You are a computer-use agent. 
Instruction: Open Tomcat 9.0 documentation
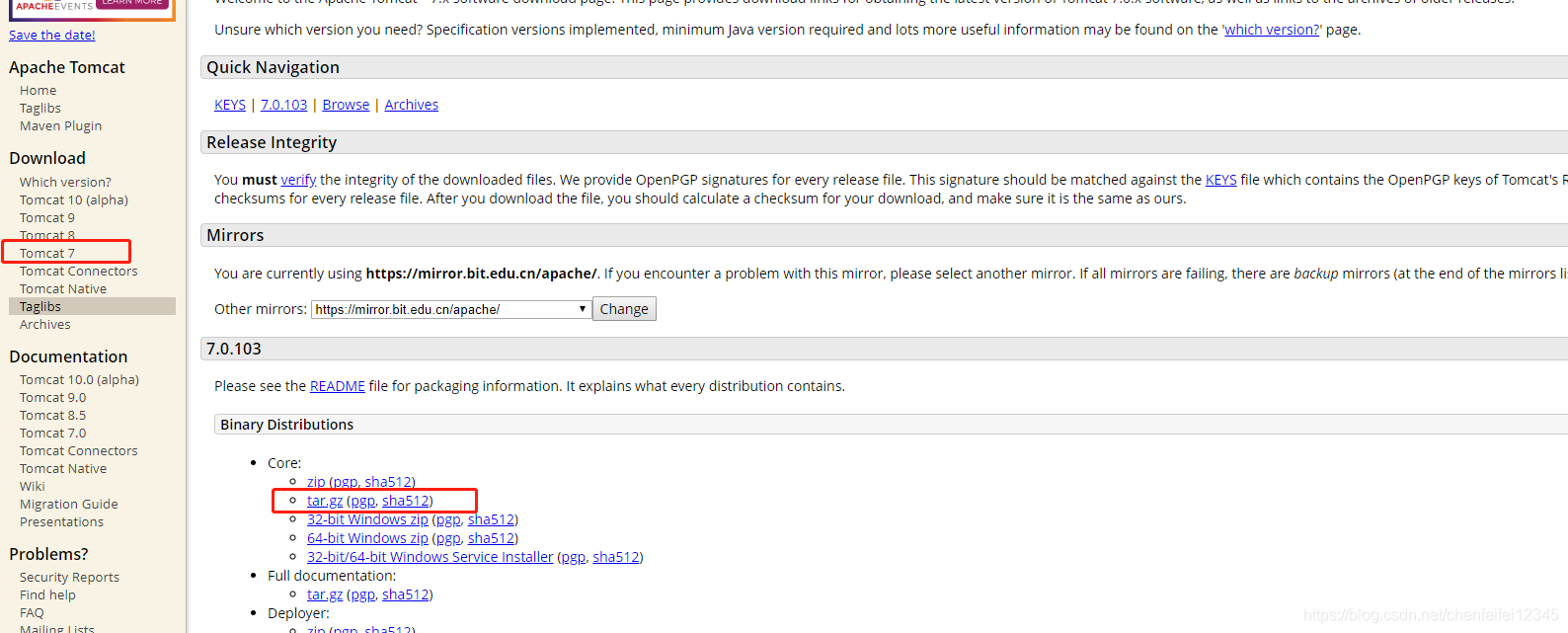point(53,397)
